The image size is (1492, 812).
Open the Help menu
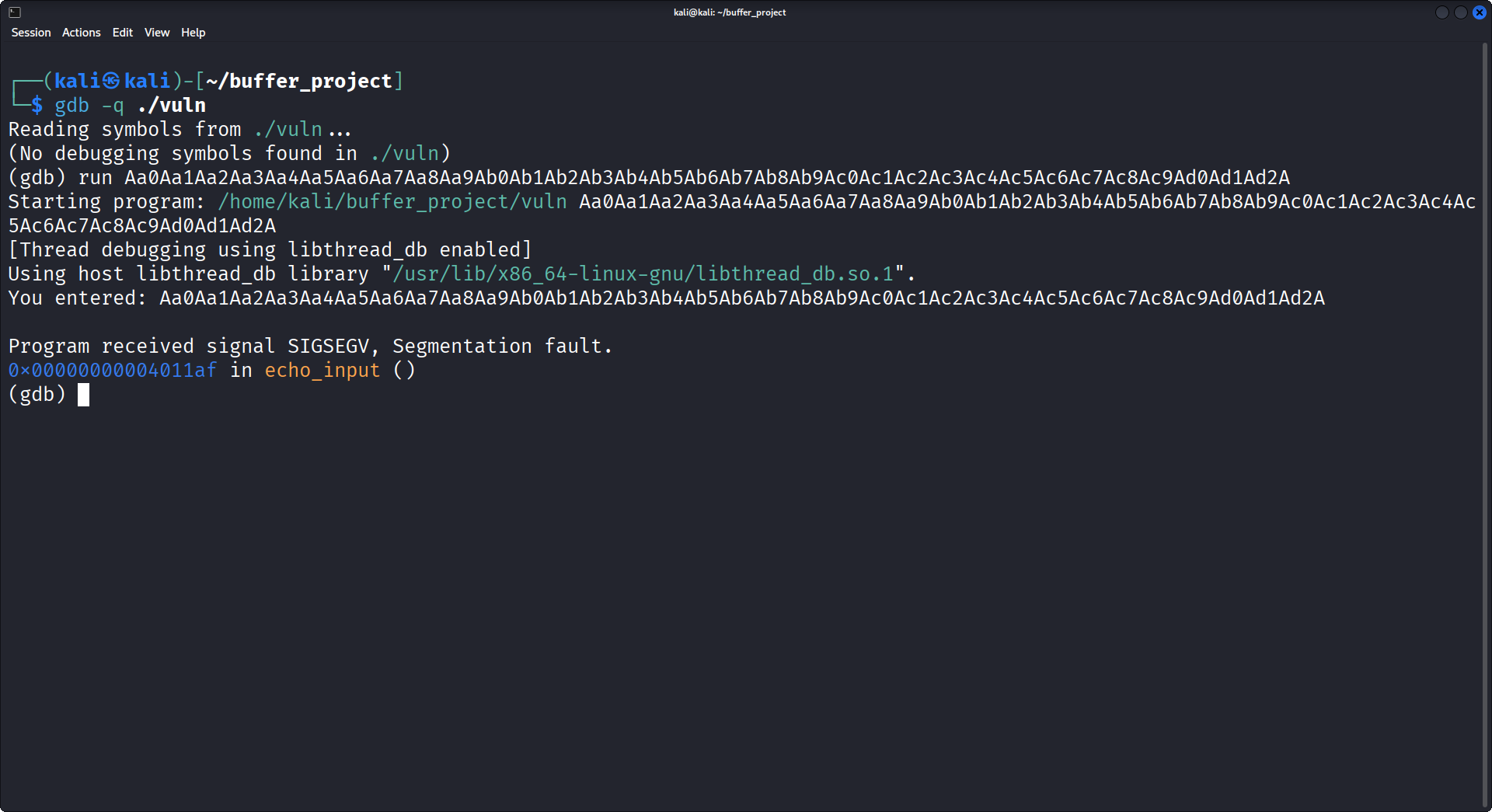point(193,33)
